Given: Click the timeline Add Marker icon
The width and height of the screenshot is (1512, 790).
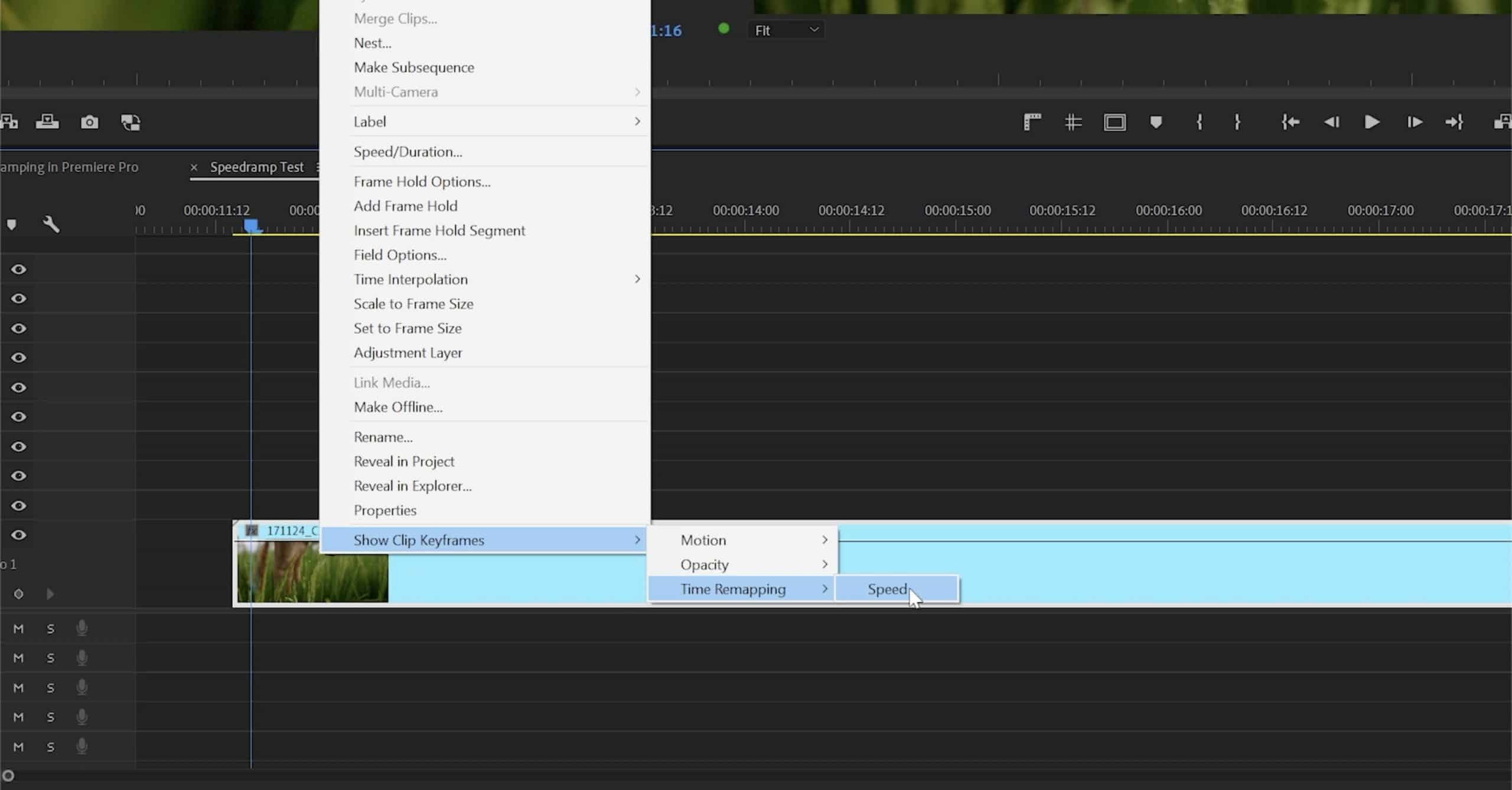Looking at the screenshot, I should [11, 224].
